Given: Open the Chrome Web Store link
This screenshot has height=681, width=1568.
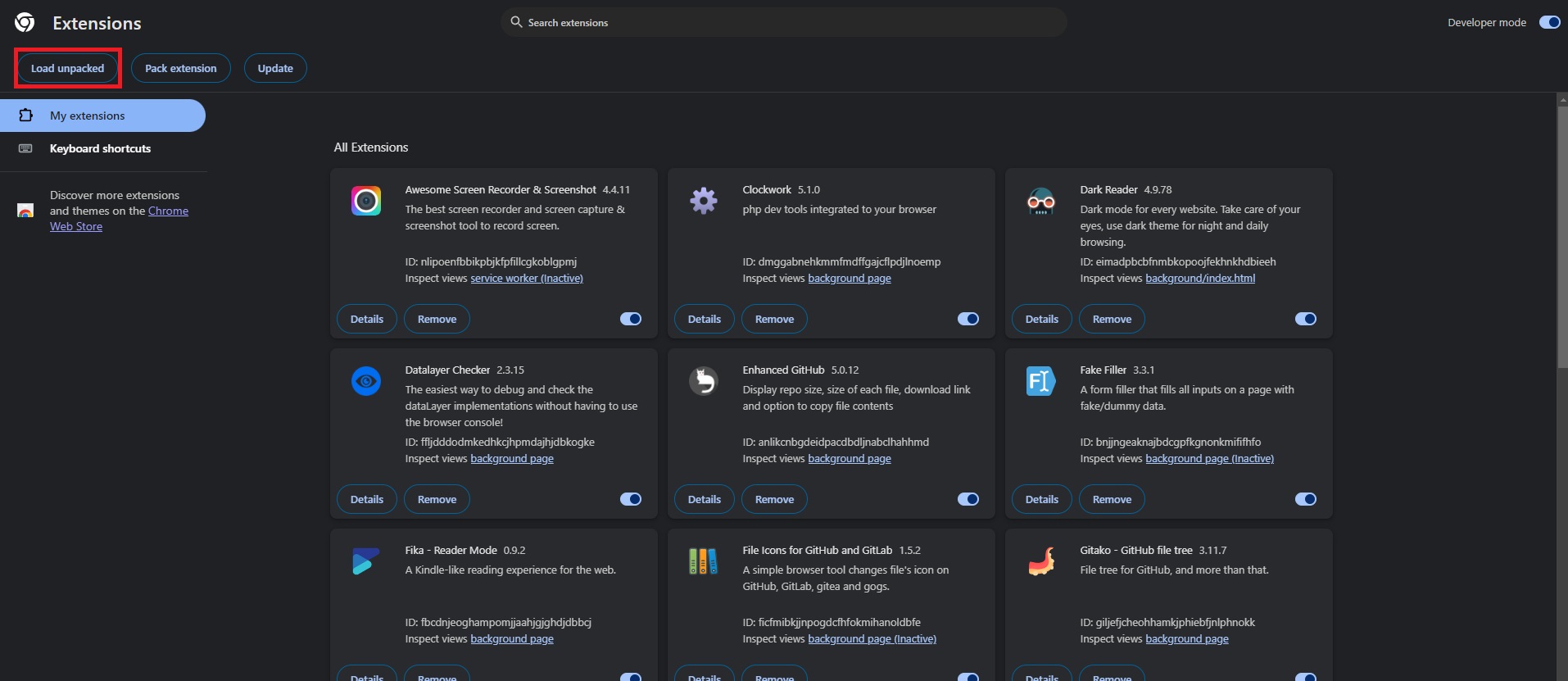Looking at the screenshot, I should [119, 219].
